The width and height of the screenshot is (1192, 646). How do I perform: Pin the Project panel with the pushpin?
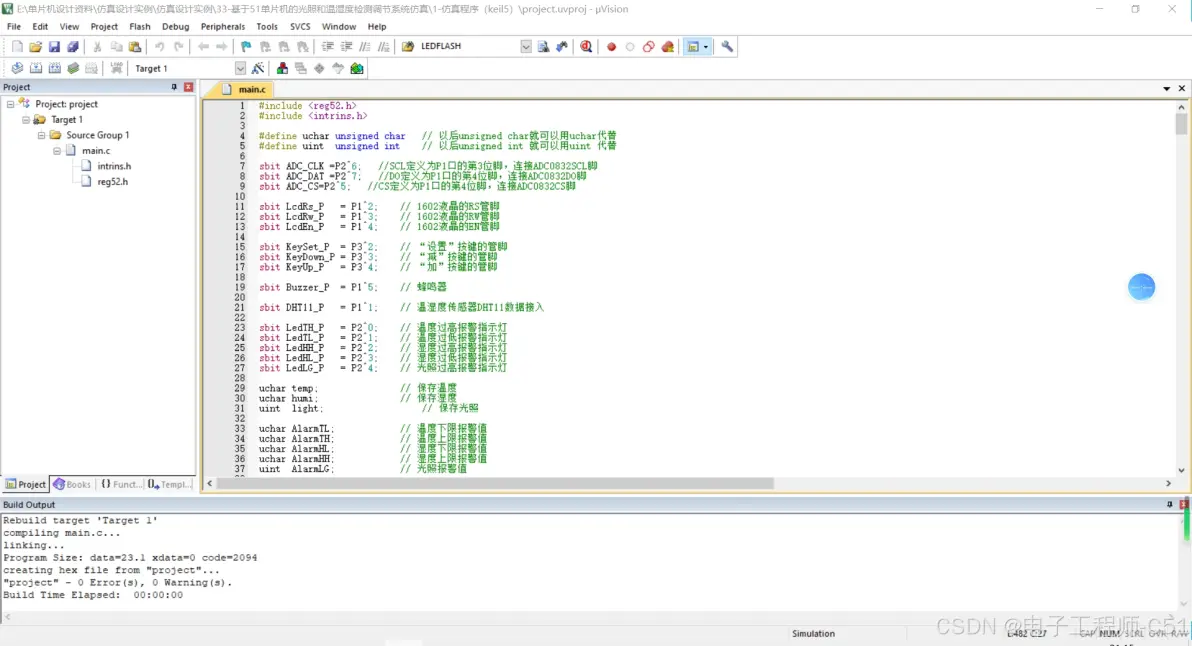tap(174, 87)
